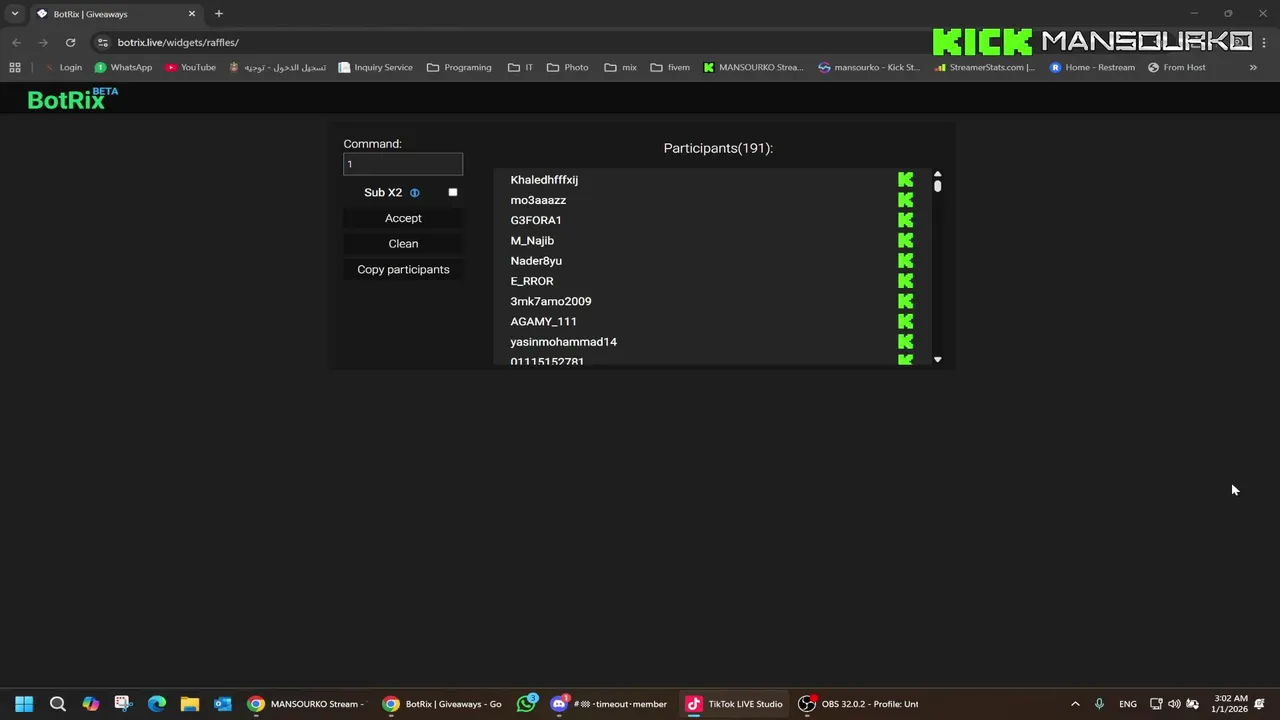The height and width of the screenshot is (720, 1280).
Task: Click the microphone icon in system tray
Action: pyautogui.click(x=1099, y=704)
